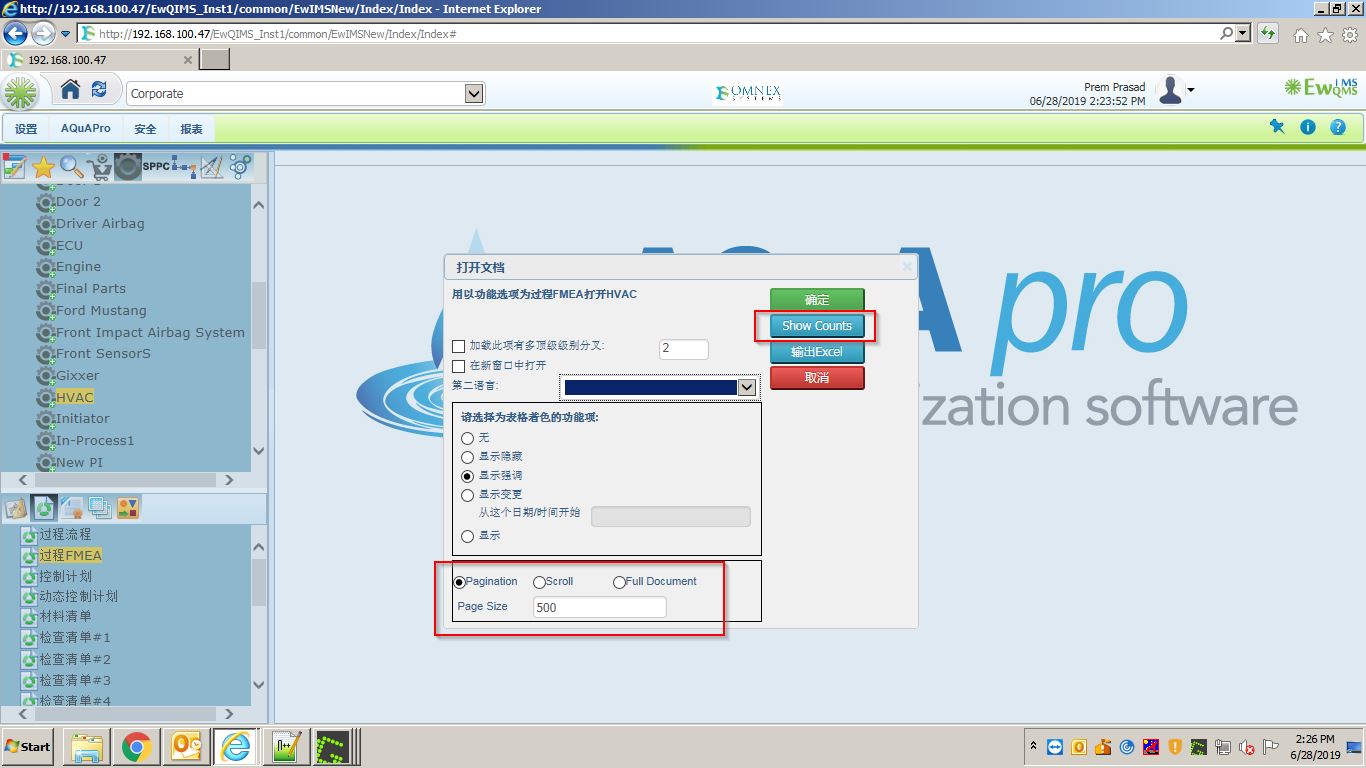The image size is (1366, 768).
Task: Click the green 确定 button
Action: click(817, 300)
